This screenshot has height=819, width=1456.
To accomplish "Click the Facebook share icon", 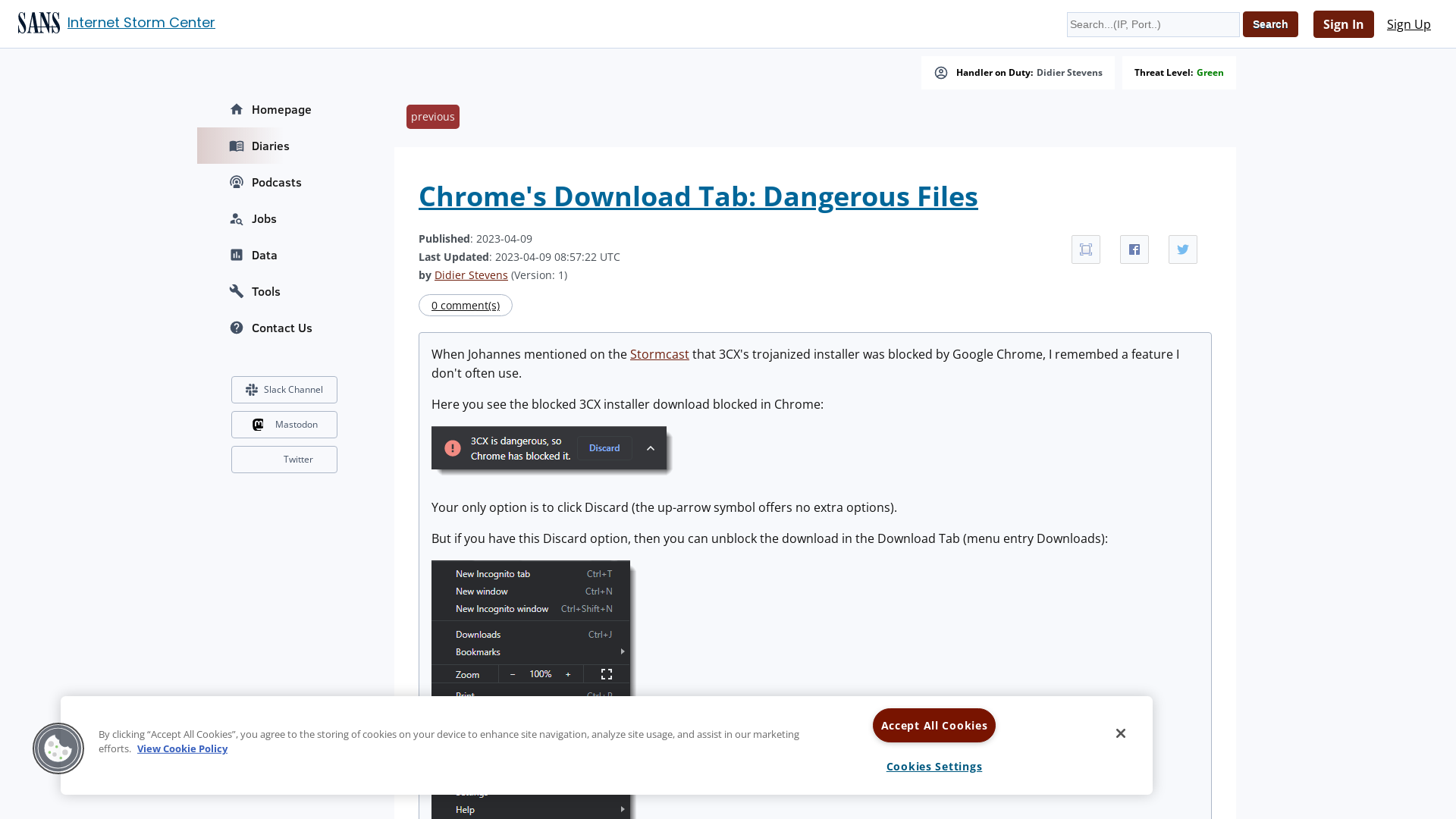I will (x=1134, y=249).
